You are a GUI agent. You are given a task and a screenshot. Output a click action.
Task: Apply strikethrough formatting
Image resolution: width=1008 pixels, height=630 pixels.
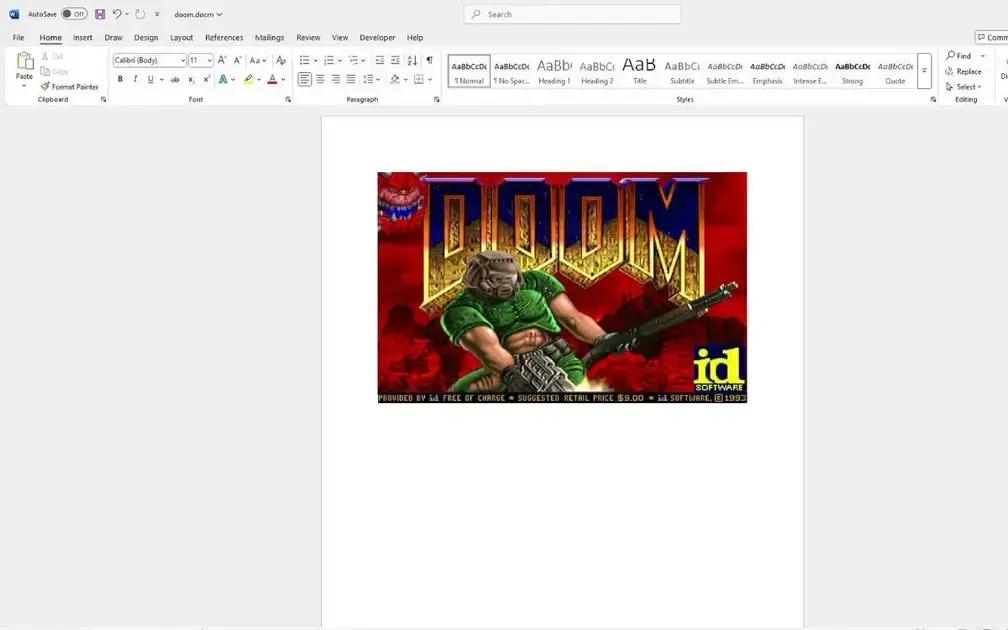click(x=175, y=80)
